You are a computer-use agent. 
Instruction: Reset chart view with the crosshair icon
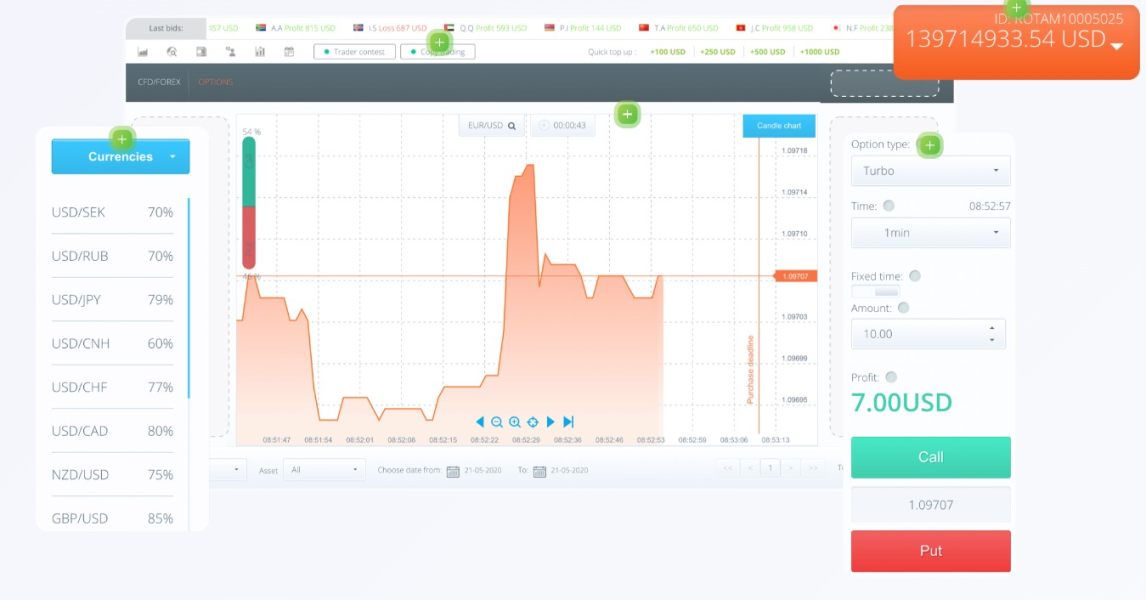click(533, 422)
